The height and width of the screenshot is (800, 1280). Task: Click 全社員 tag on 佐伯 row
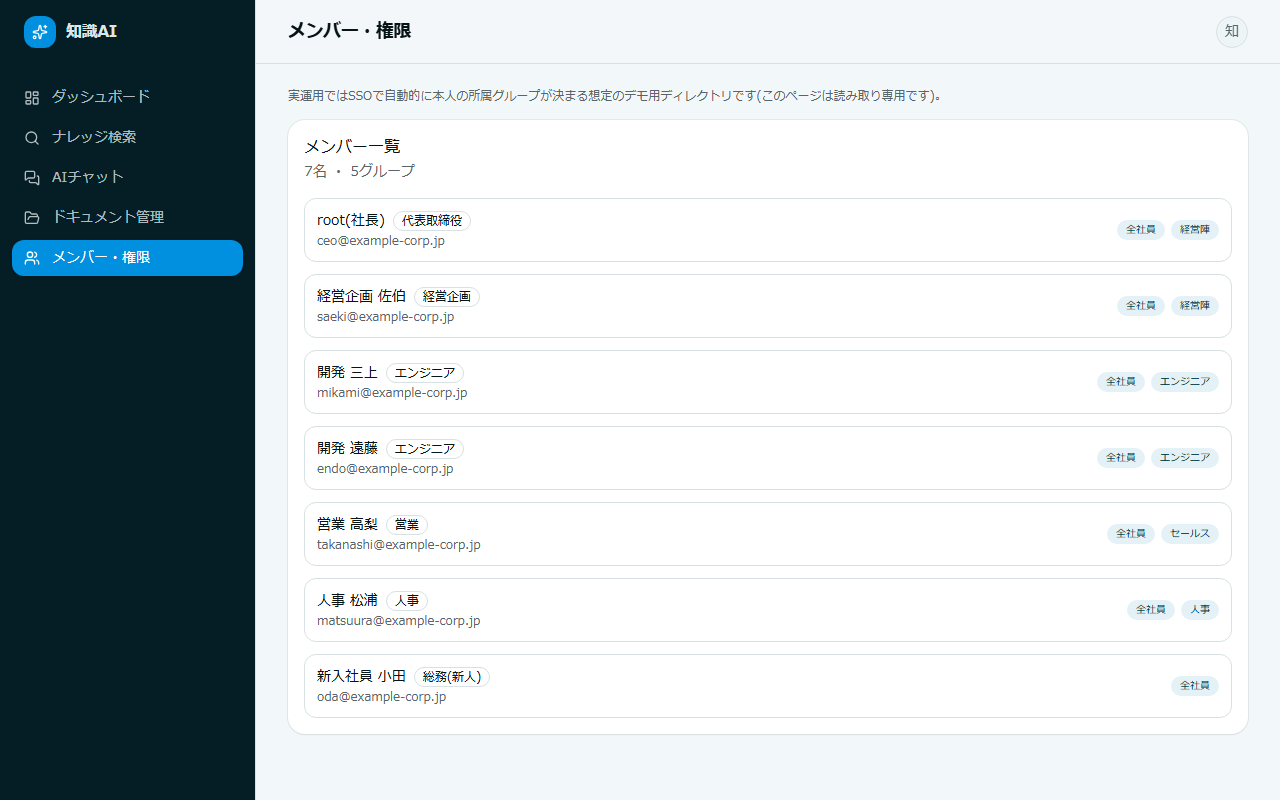coord(1141,306)
